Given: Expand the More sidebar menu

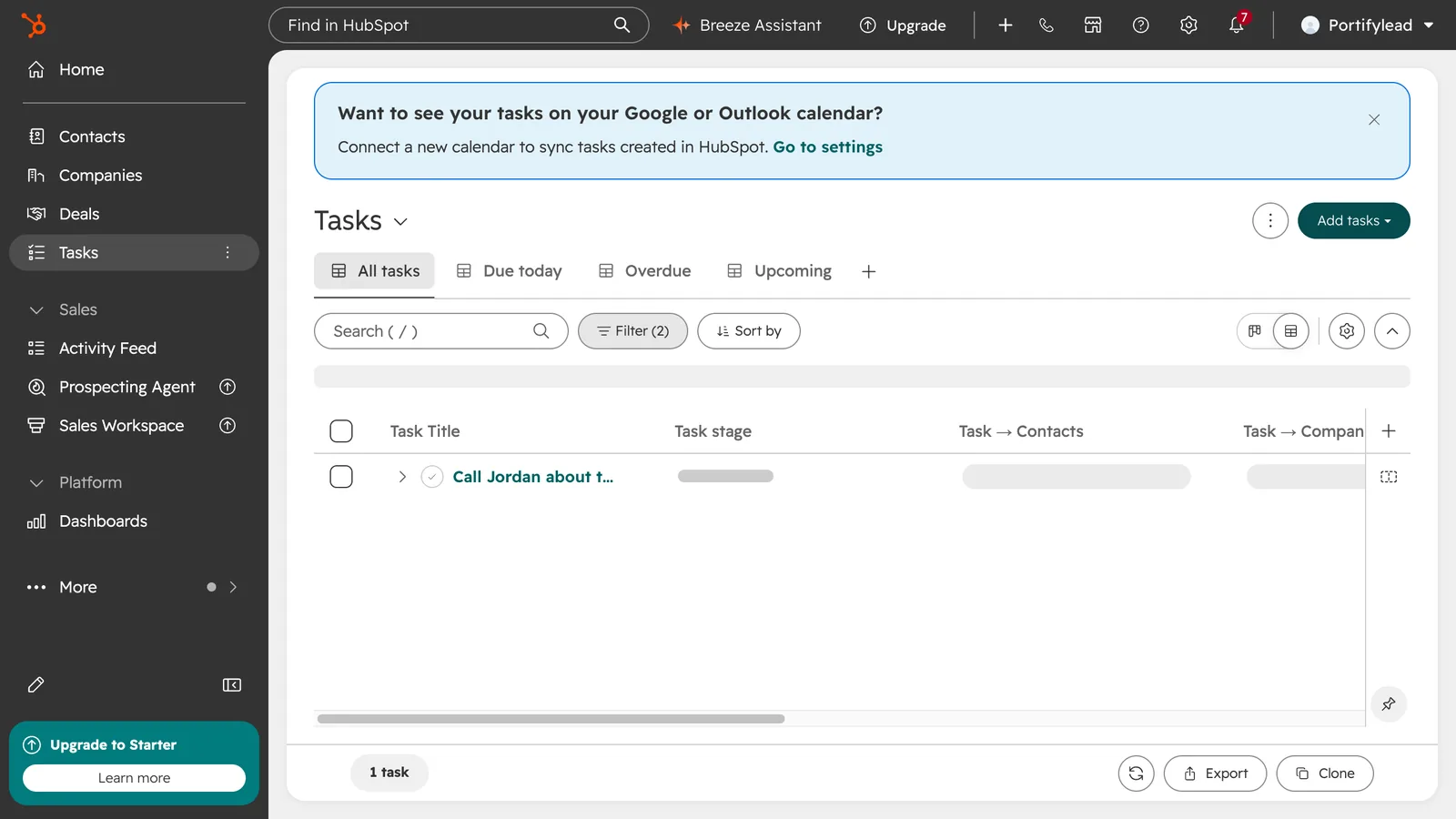Looking at the screenshot, I should click(134, 588).
